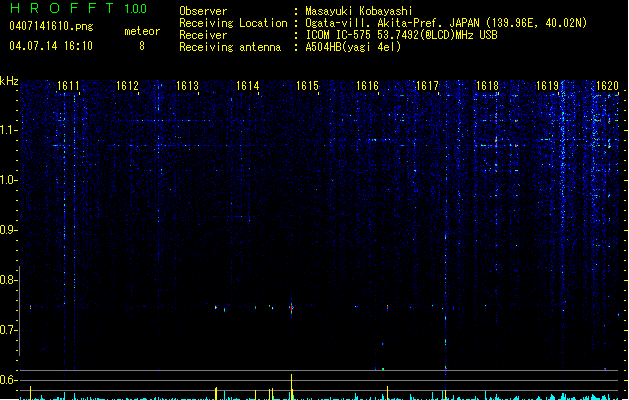The image size is (629, 400).
Task: Click the Receiving antenna label
Action: tap(230, 47)
